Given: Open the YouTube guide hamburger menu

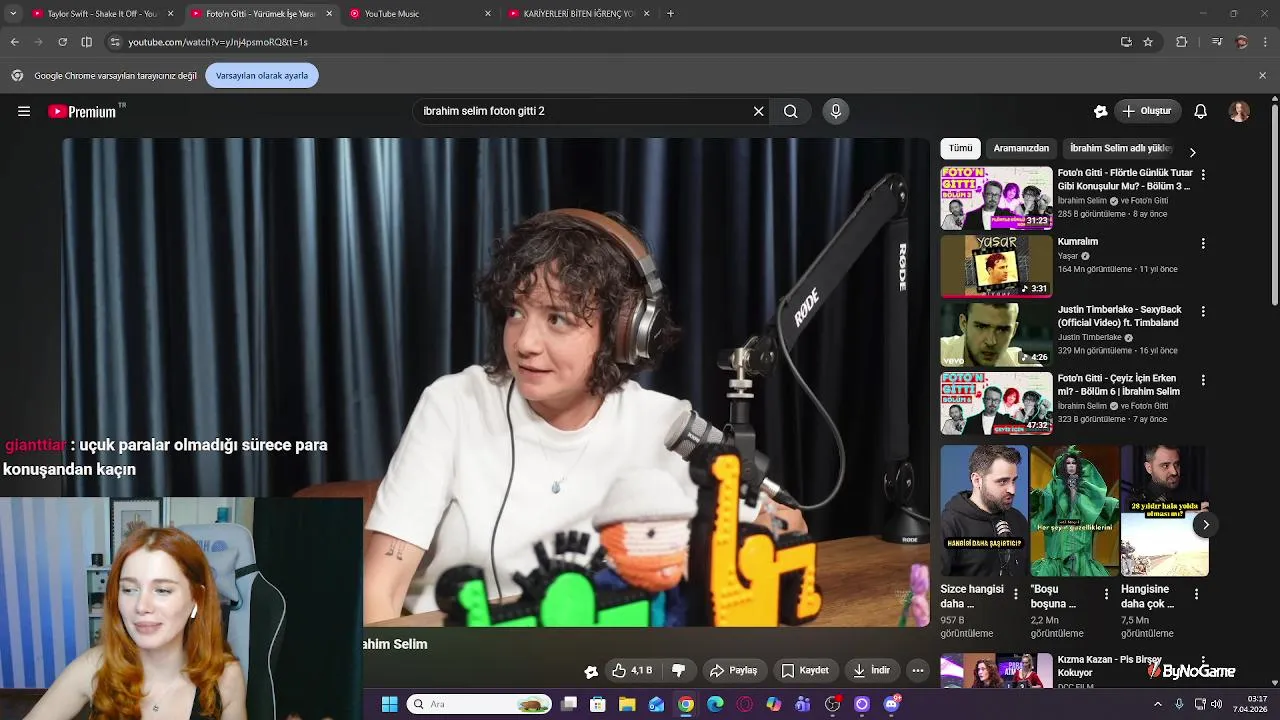Looking at the screenshot, I should click(24, 111).
